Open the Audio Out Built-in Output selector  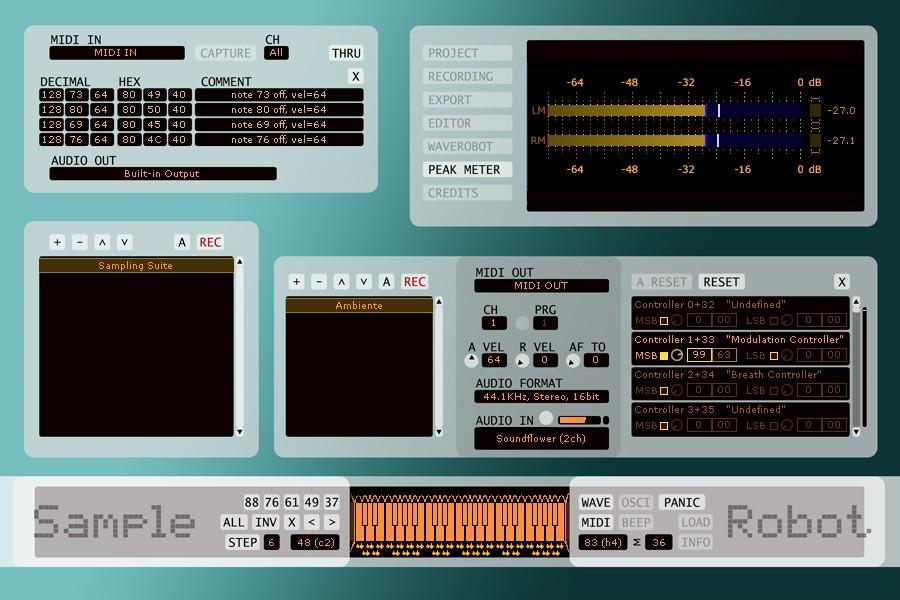162,174
